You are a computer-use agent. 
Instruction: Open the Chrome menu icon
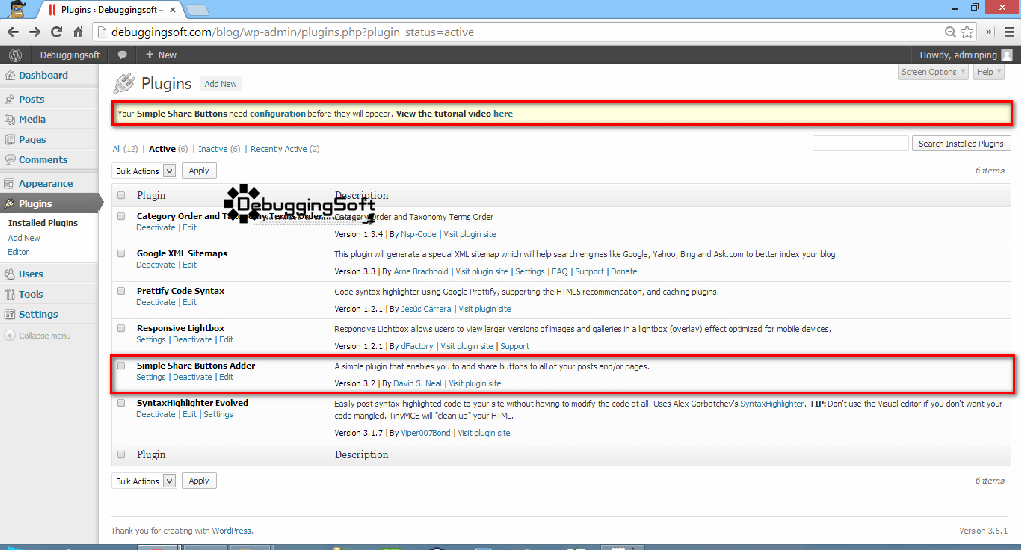pos(1009,32)
